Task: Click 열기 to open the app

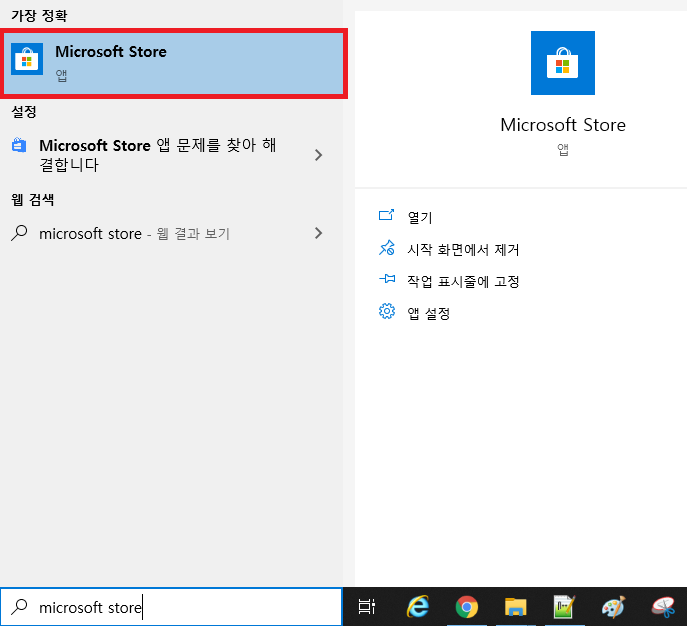Action: point(420,217)
